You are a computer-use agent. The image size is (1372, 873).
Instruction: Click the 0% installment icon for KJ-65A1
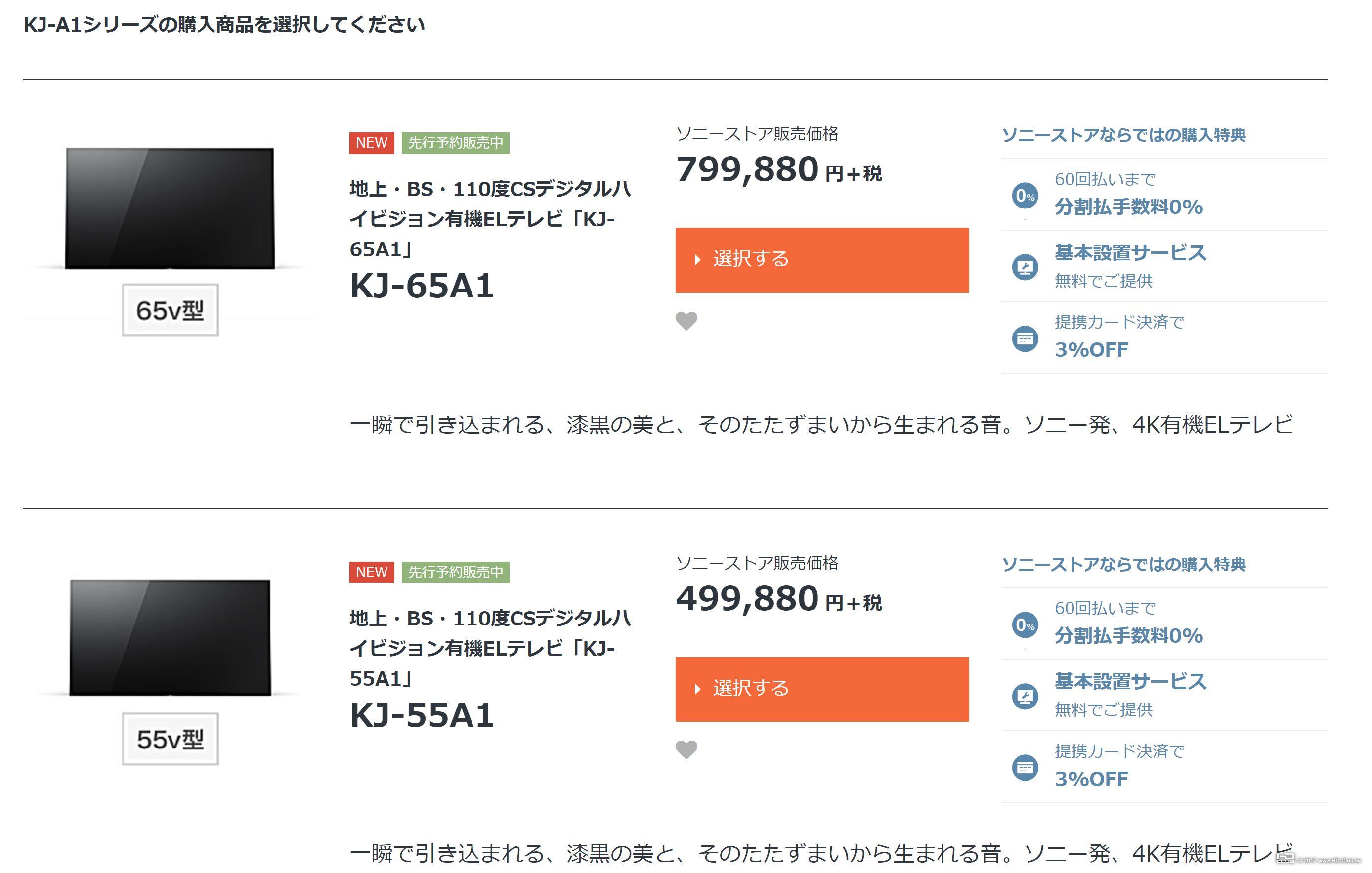1025,195
